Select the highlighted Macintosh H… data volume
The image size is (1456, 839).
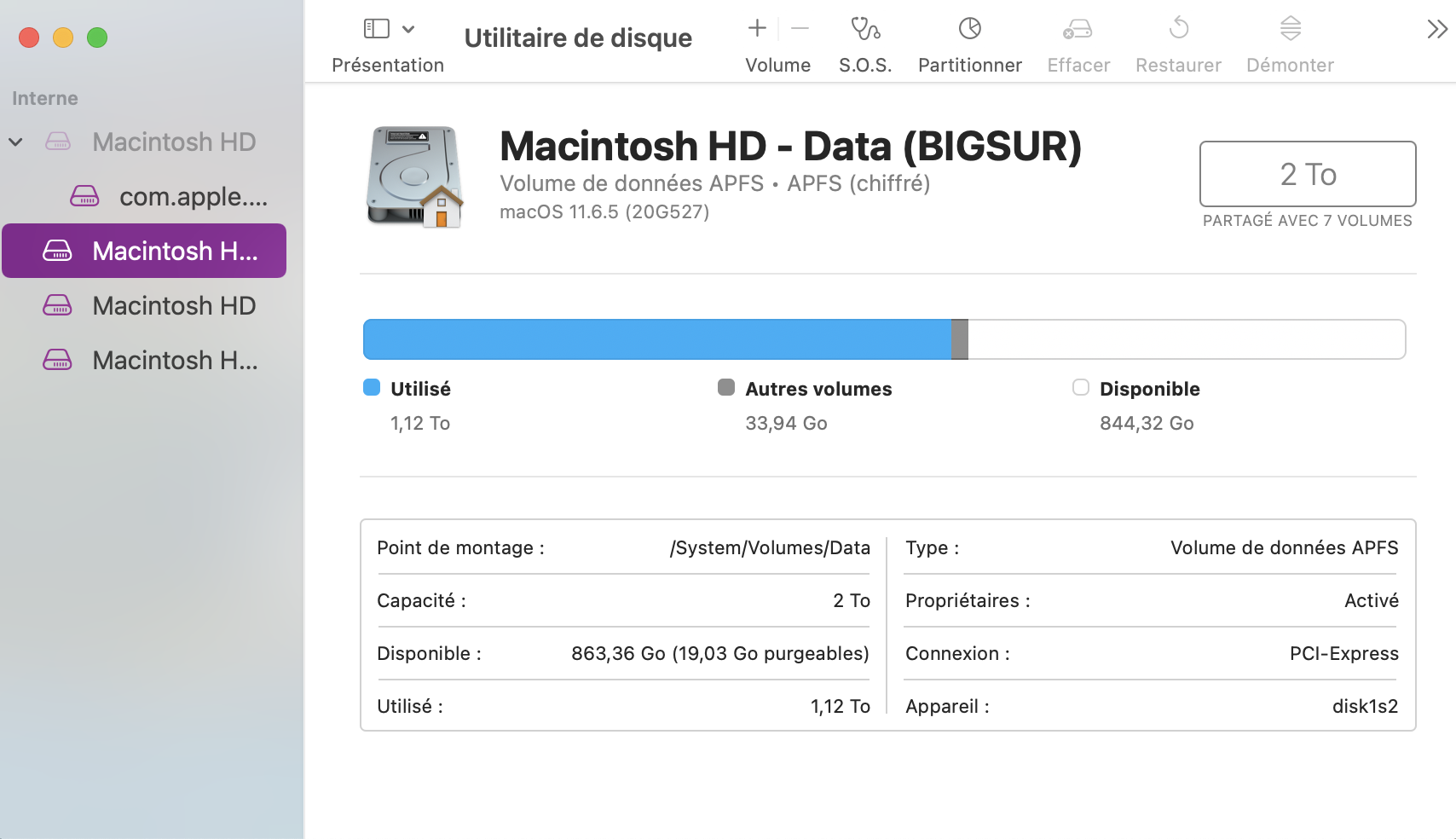[144, 251]
